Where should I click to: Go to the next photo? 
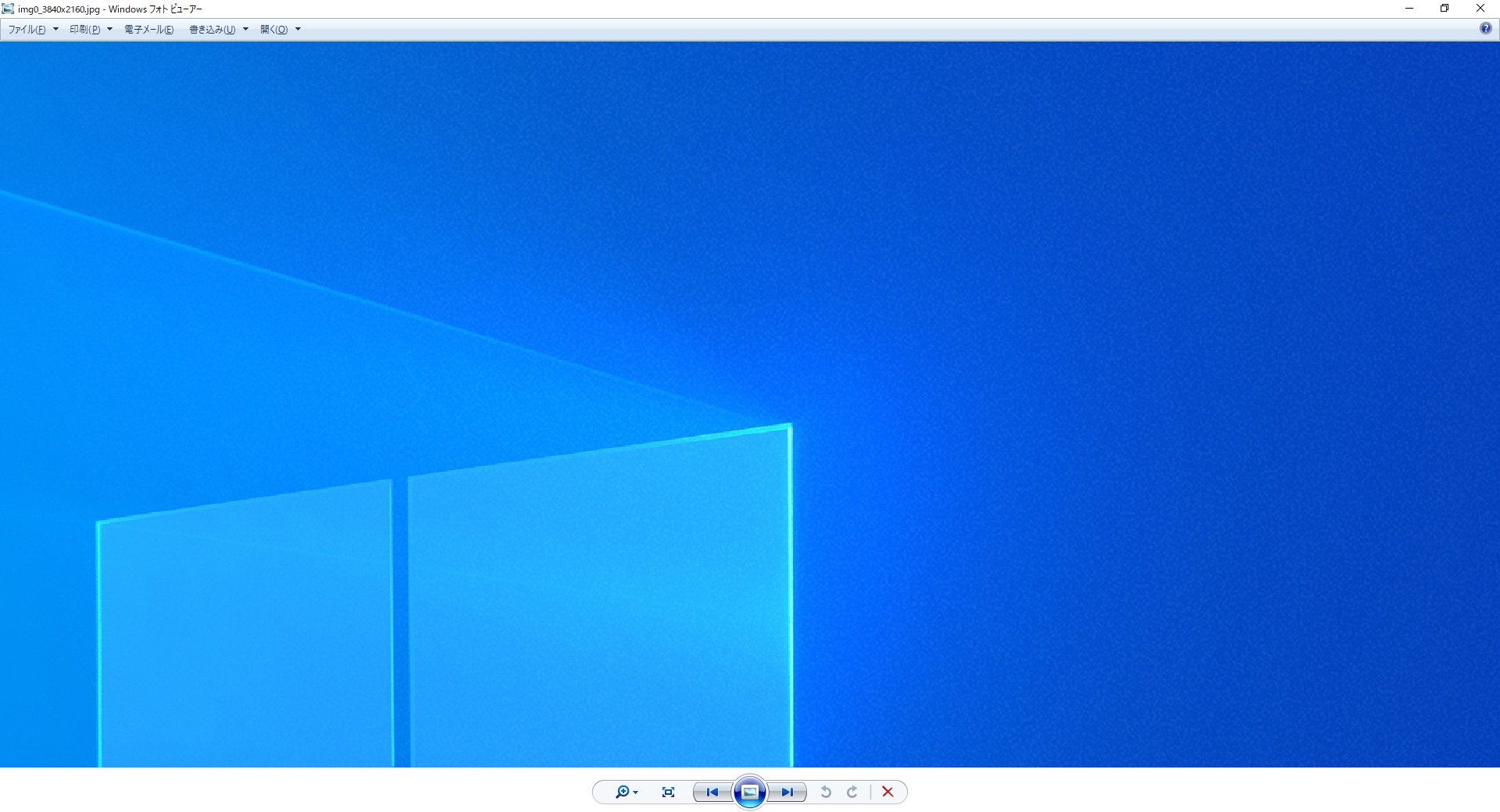[x=787, y=792]
